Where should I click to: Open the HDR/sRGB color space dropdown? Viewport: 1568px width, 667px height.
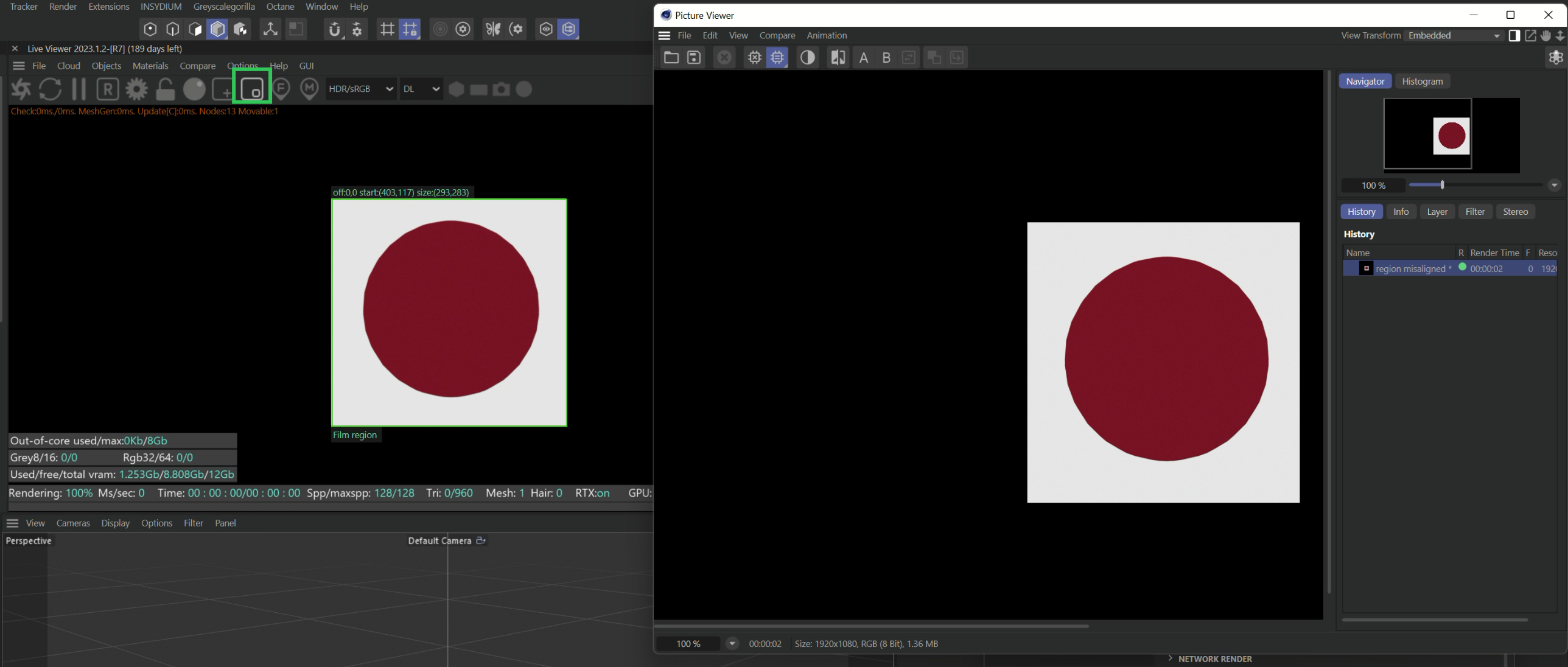360,89
